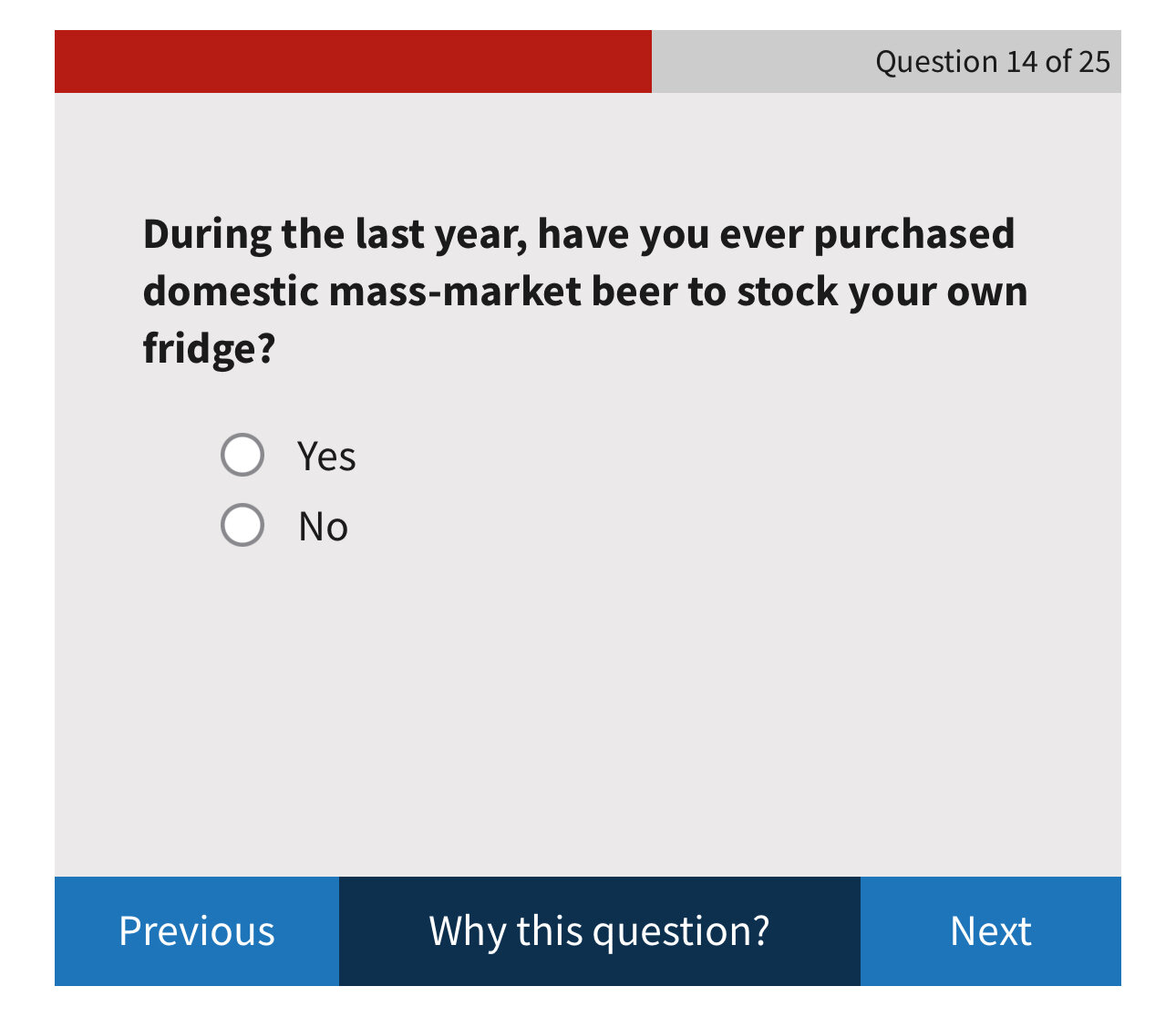This screenshot has width=1176, height=1017.
Task: Click the word 'Next' on the blue button
Action: point(990,931)
